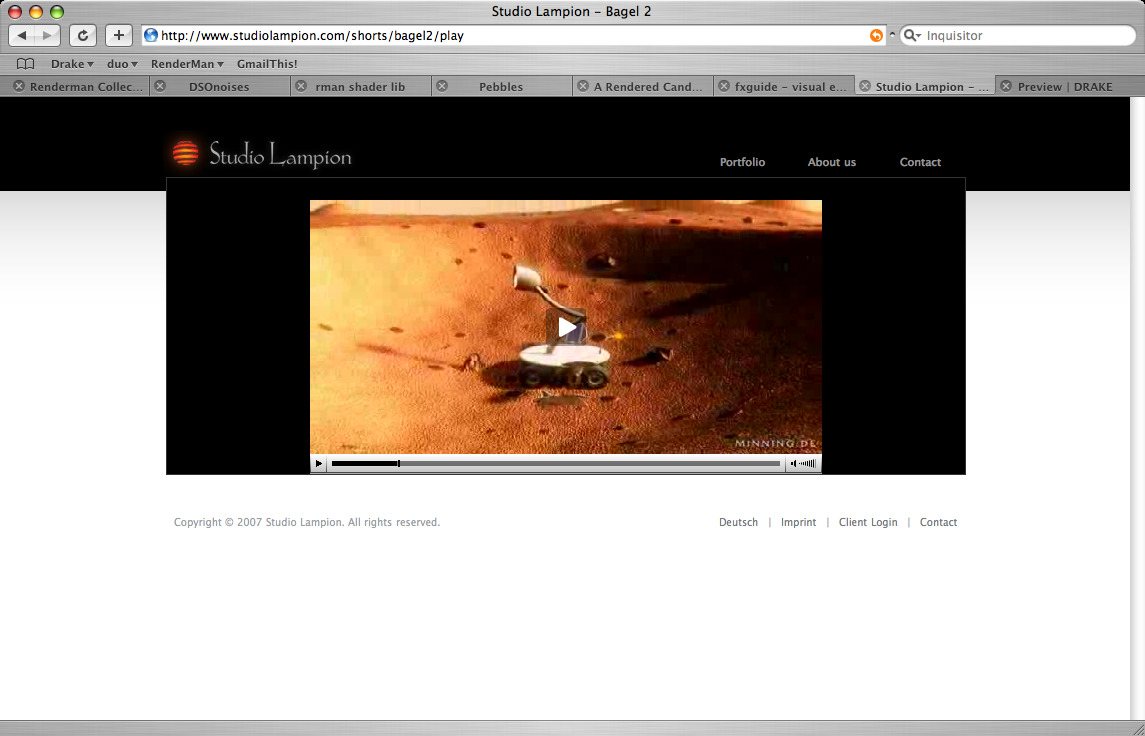Open the Imprint footer link
The image size is (1145, 736).
click(x=798, y=522)
